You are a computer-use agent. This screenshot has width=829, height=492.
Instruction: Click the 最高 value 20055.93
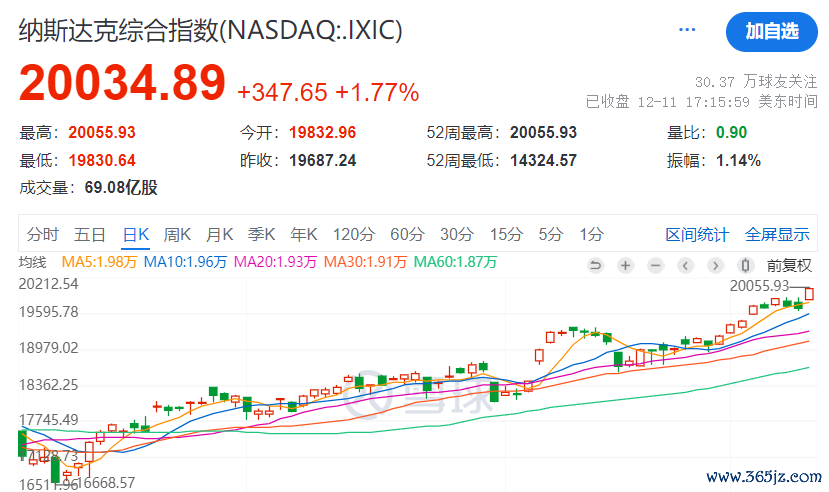pyautogui.click(x=102, y=132)
